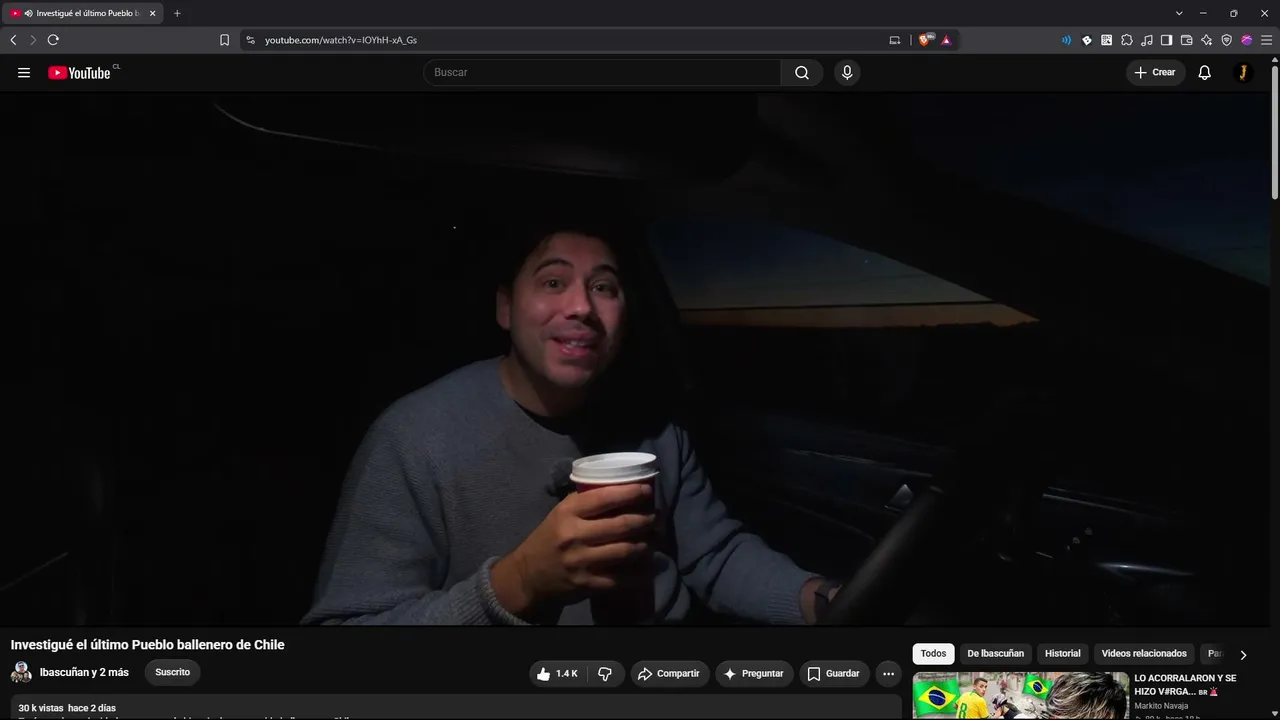
Task: Open the Ibascuñan channel avatar
Action: (21, 672)
